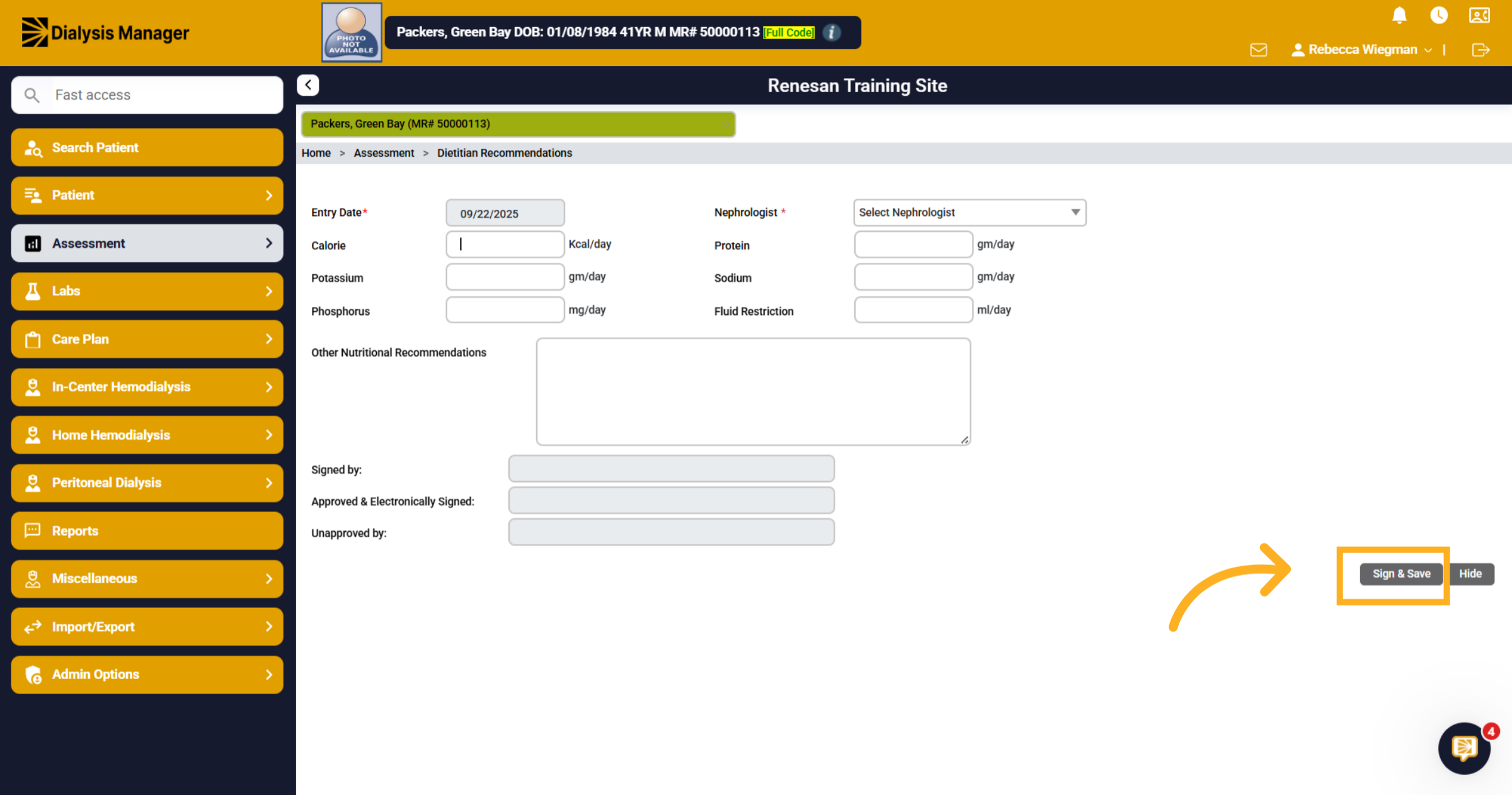Expand the Patient menu chevron
1512x795 pixels.
[x=269, y=195]
